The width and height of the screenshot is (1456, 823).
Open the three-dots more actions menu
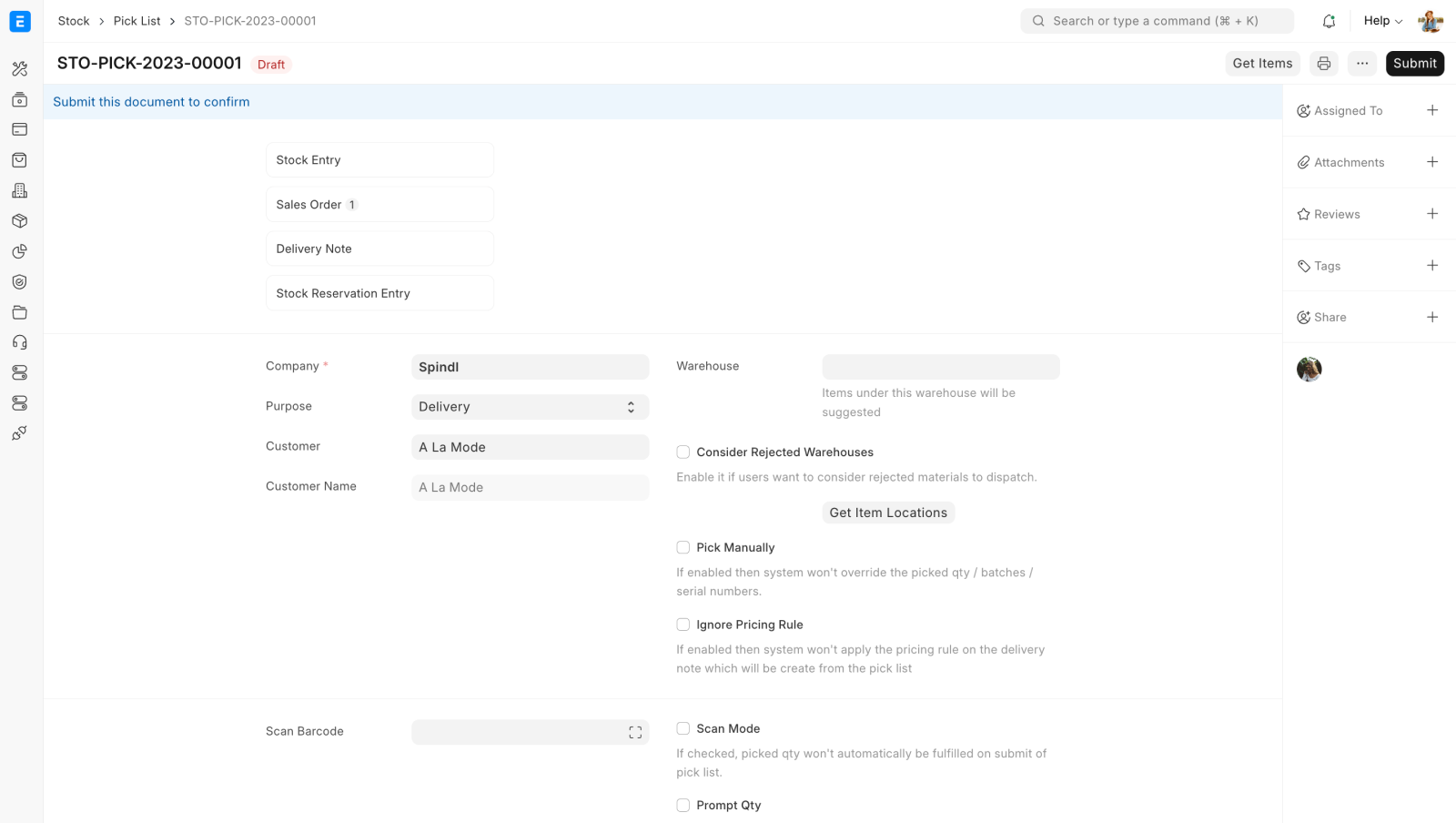(x=1362, y=64)
